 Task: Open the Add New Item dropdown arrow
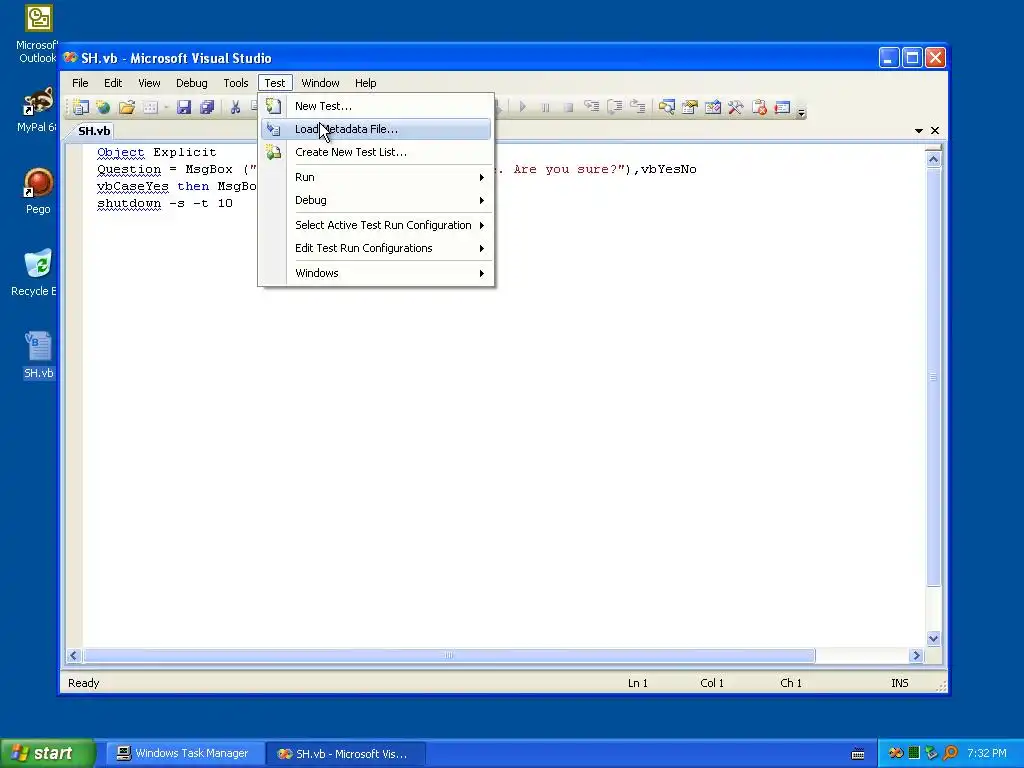pos(166,108)
